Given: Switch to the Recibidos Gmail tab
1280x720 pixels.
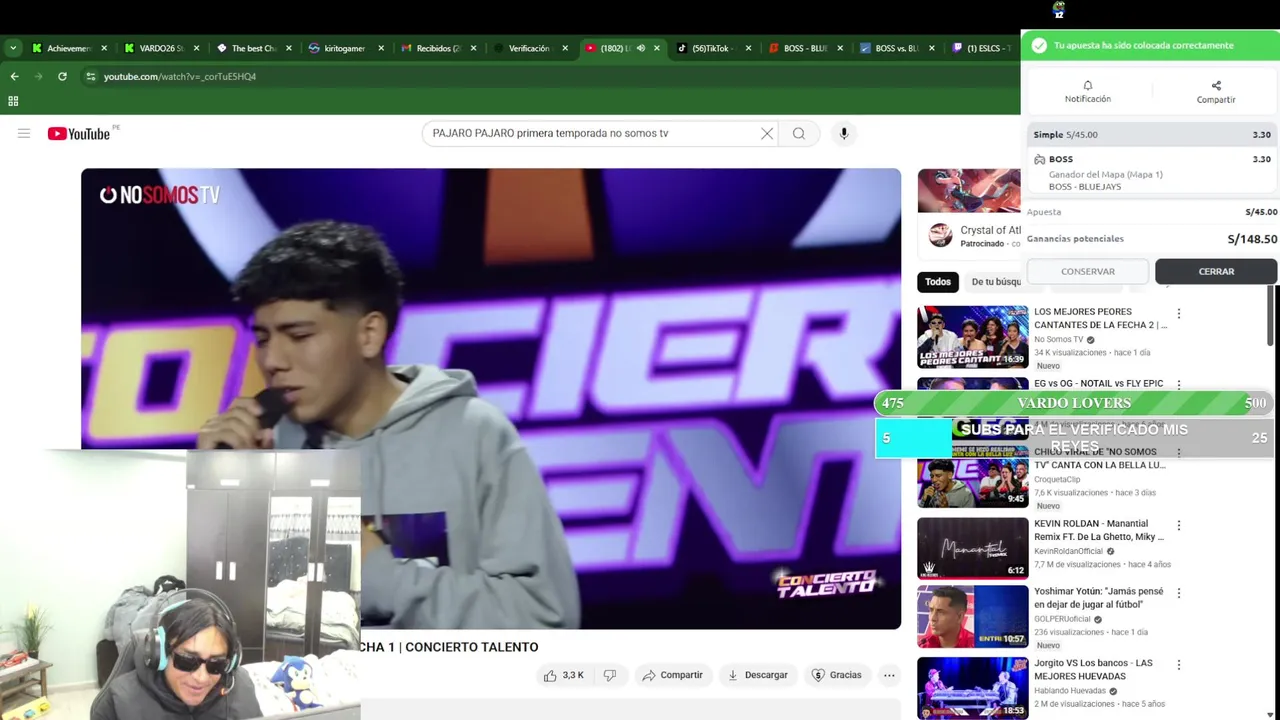Looking at the screenshot, I should (437, 48).
